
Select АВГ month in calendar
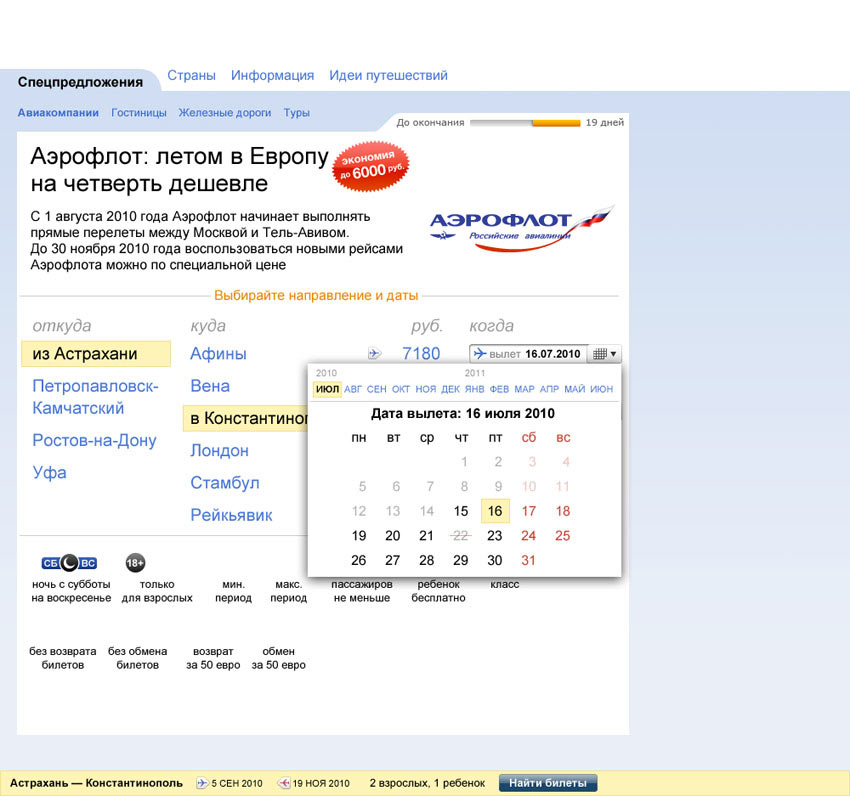(x=353, y=389)
